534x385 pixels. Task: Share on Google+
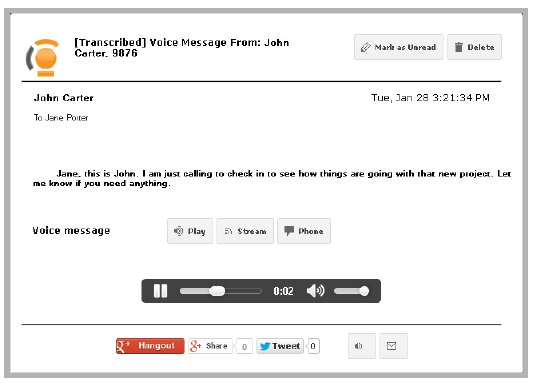[210, 346]
